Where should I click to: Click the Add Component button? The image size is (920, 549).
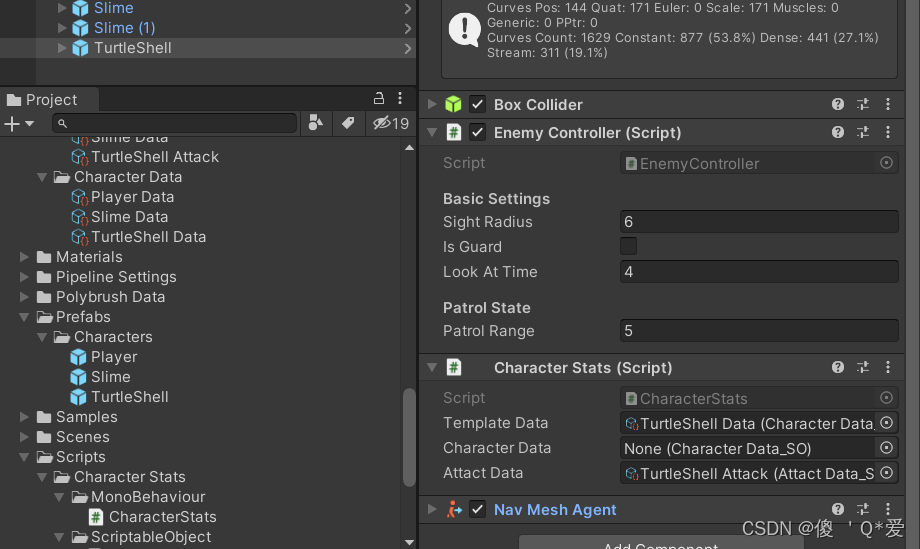(x=660, y=544)
